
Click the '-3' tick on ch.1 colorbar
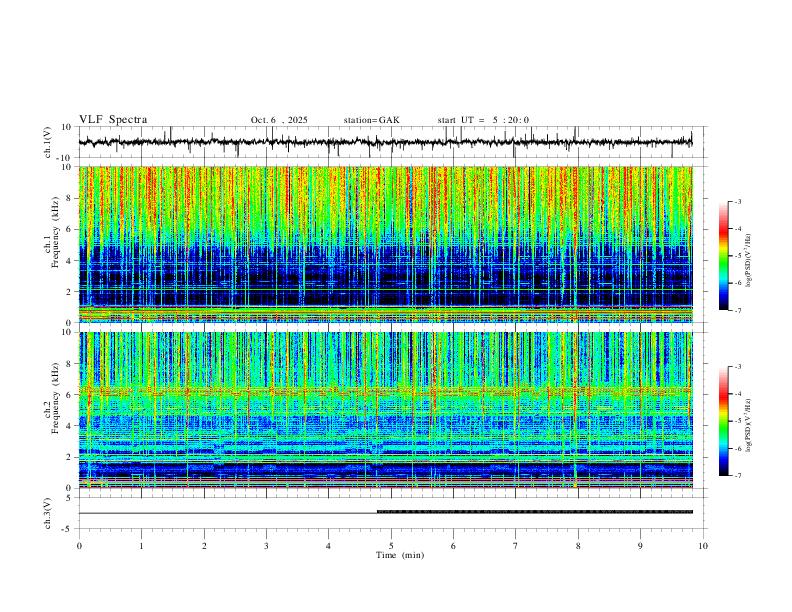click(738, 202)
